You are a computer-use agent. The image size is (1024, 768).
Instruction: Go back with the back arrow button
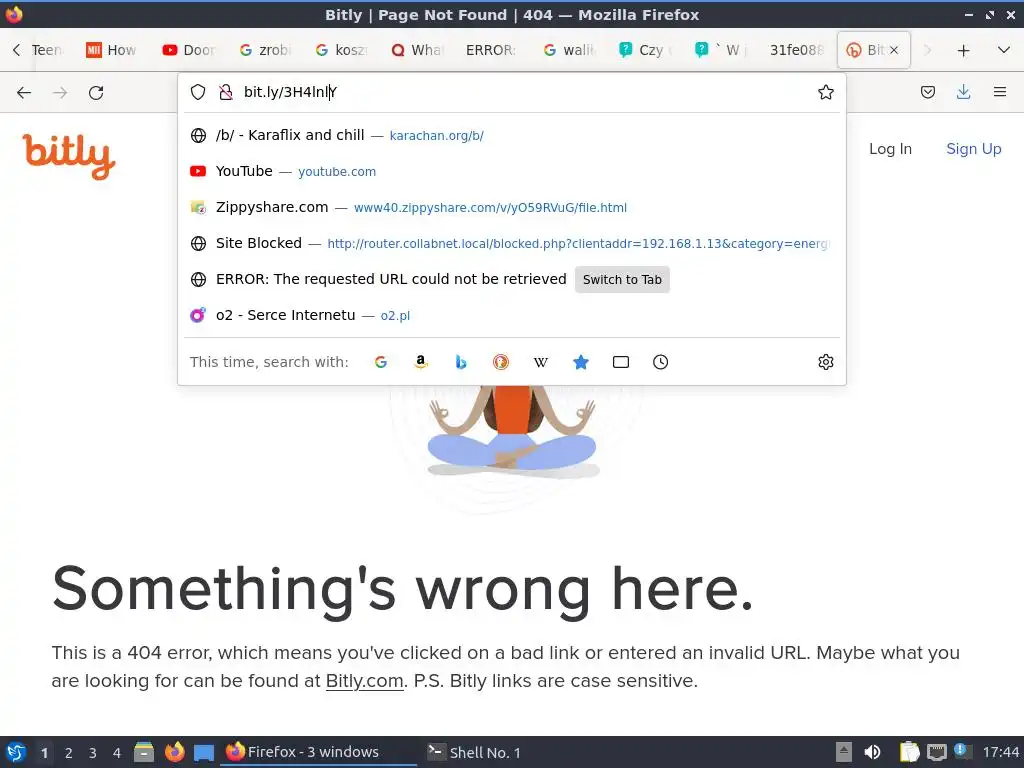(x=24, y=93)
